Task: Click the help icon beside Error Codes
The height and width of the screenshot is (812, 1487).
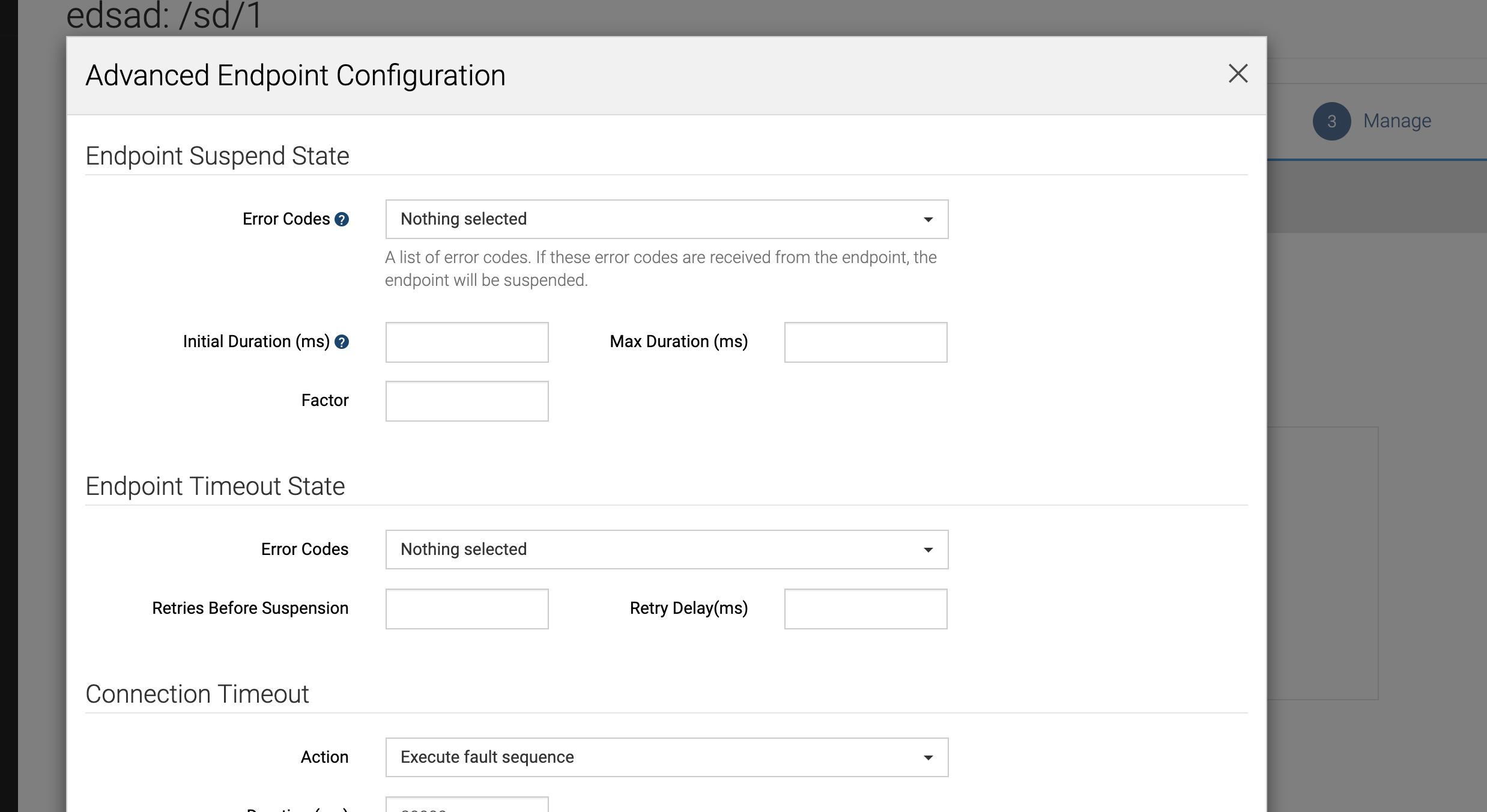Action: click(x=342, y=219)
